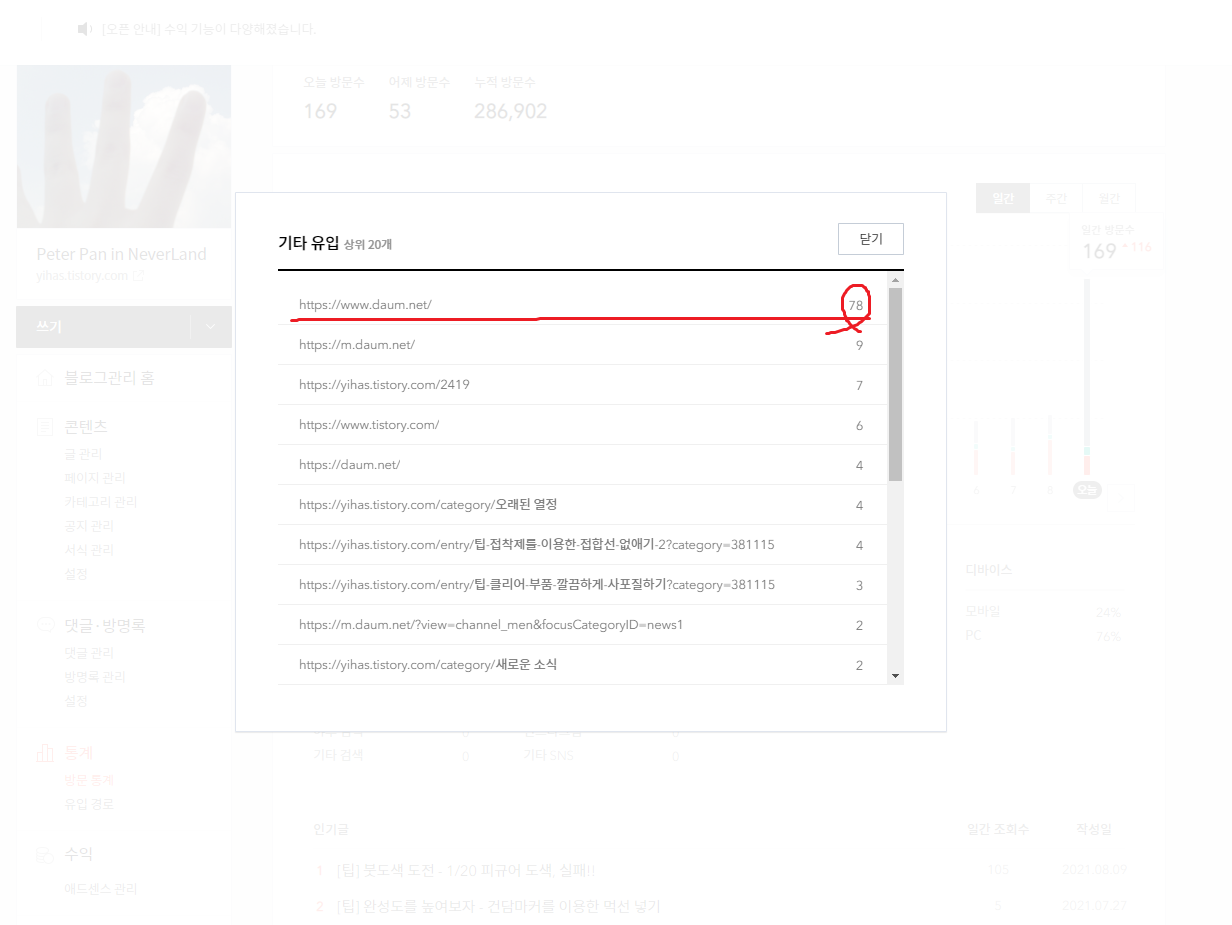Open 서식 관리 in sidebar
Image resolution: width=1232 pixels, height=925 pixels.
click(x=89, y=550)
